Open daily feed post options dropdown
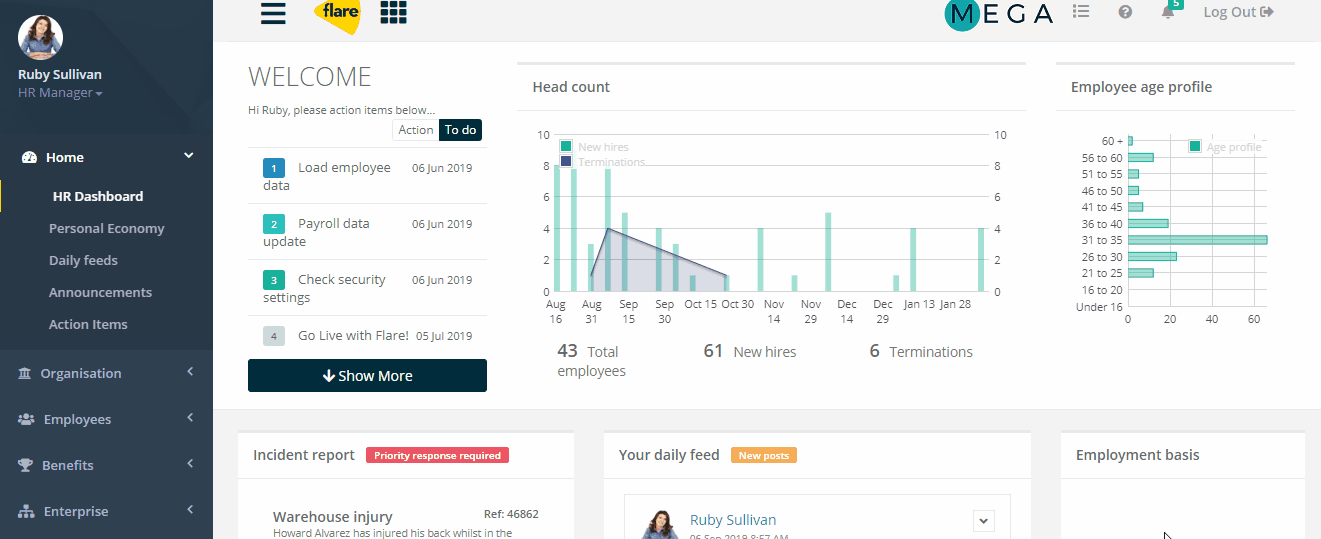1321x539 pixels. click(x=983, y=520)
